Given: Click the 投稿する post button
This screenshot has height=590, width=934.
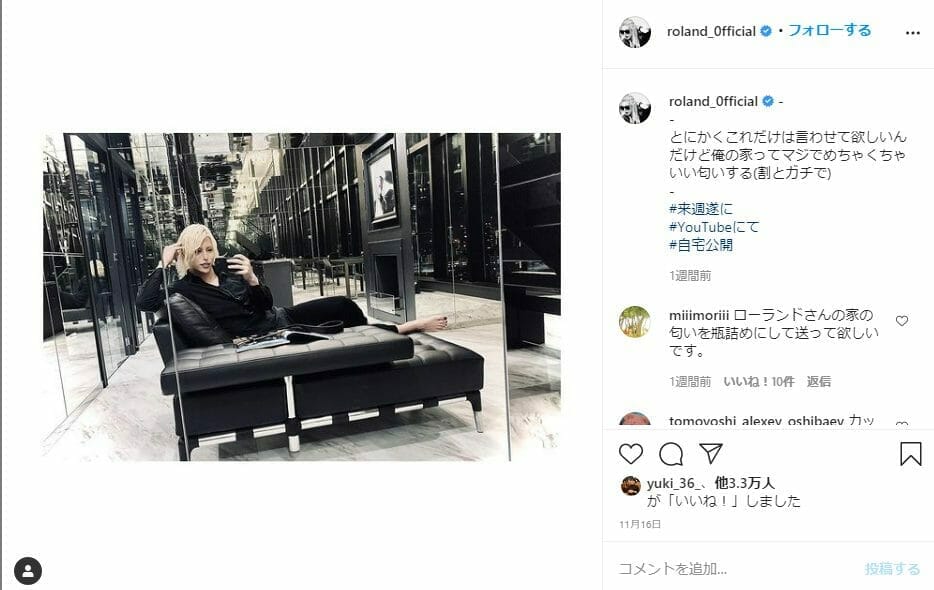Looking at the screenshot, I should tap(892, 569).
